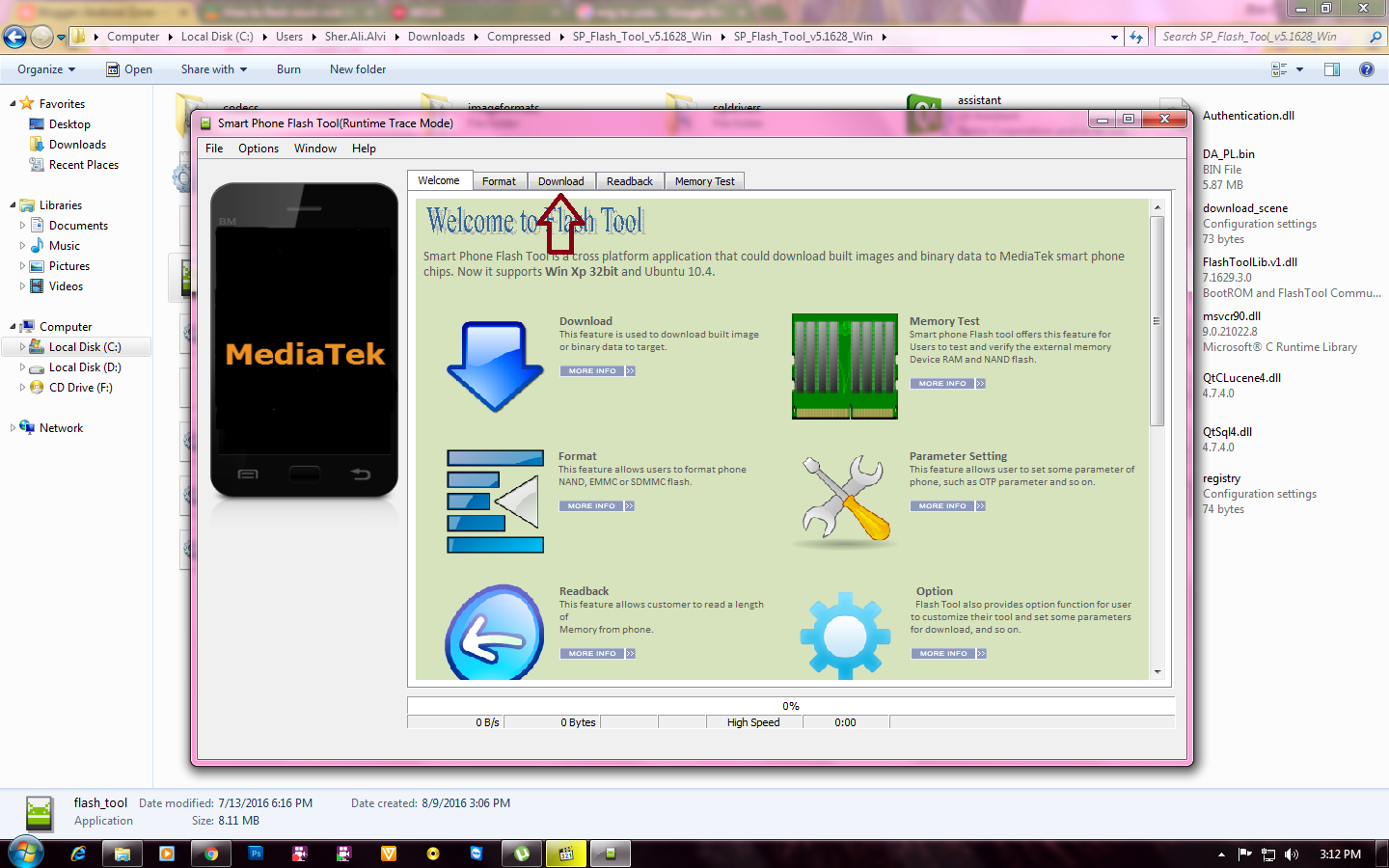
Task: Switch to the Format tab
Action: click(x=499, y=181)
